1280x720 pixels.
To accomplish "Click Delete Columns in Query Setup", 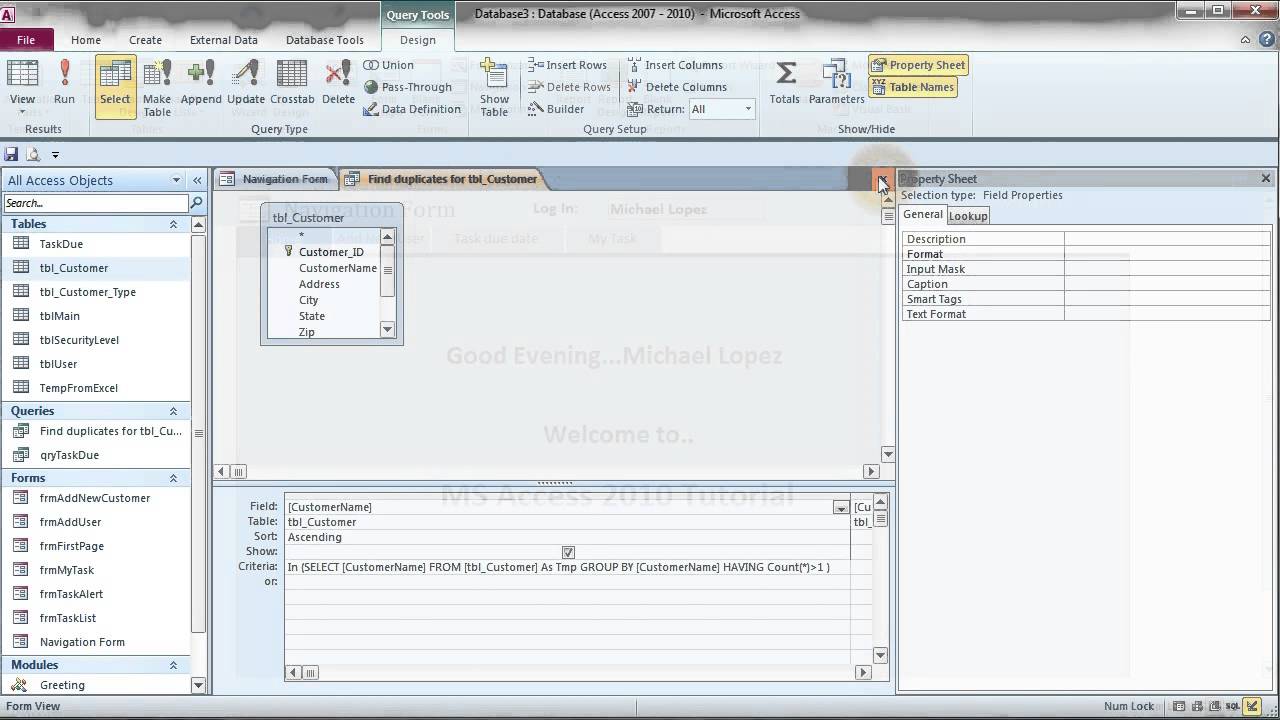I will pyautogui.click(x=677, y=87).
